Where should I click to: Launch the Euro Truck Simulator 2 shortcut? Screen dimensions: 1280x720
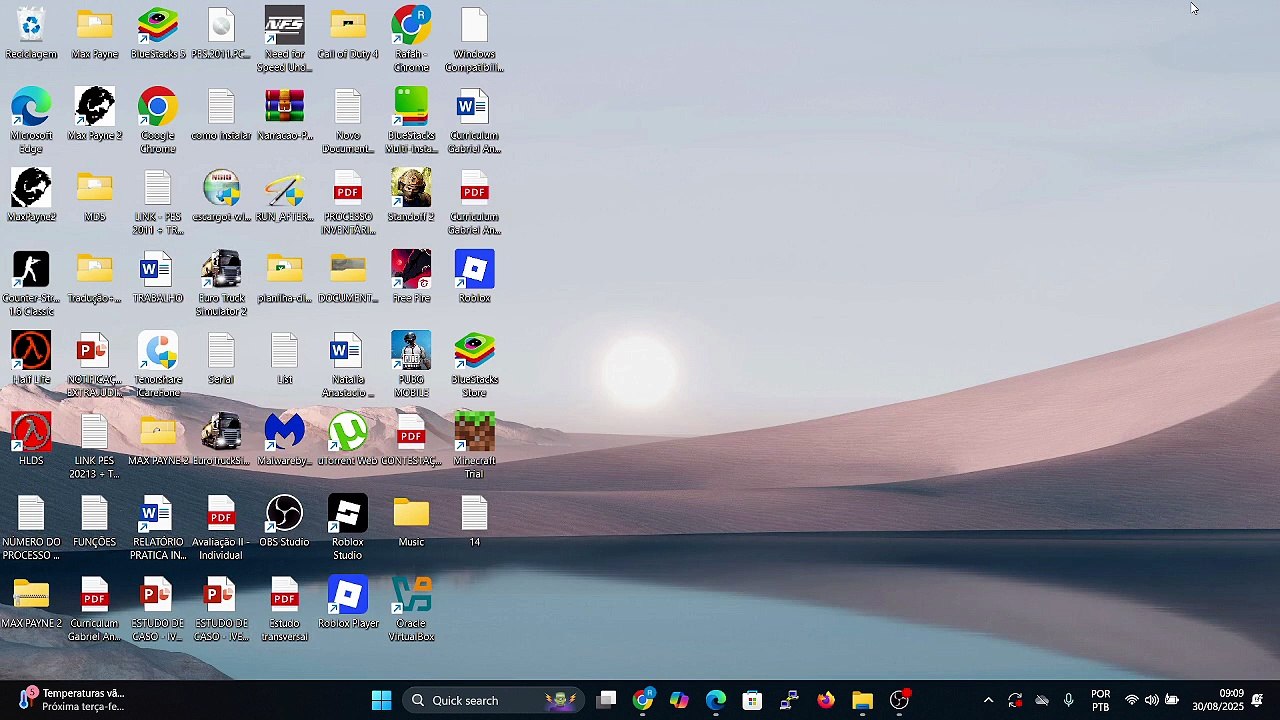221,284
